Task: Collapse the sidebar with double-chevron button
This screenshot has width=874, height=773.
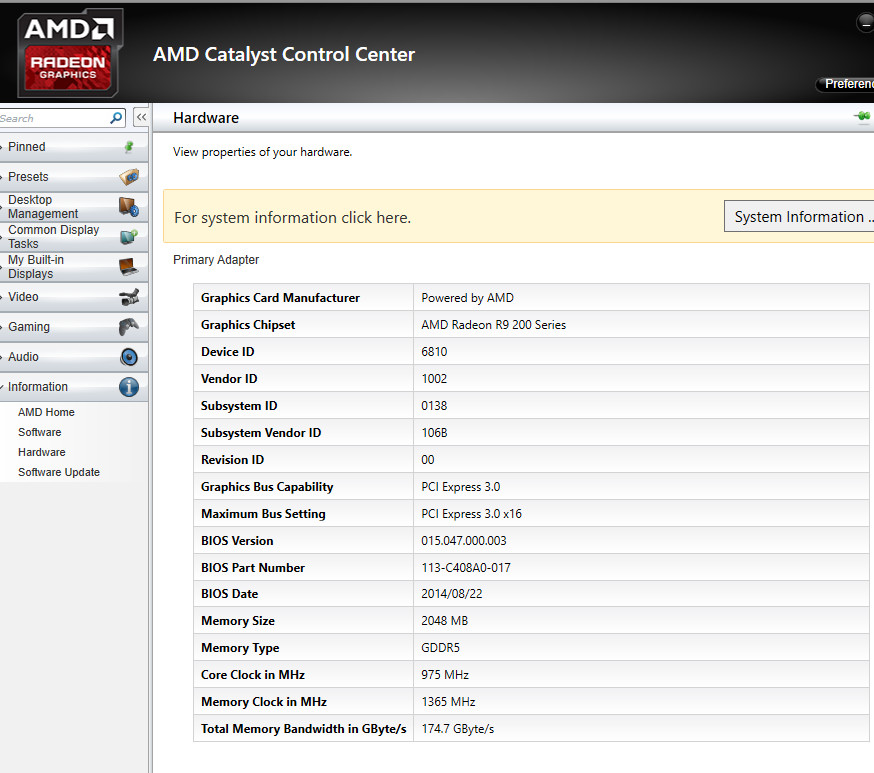Action: point(142,117)
